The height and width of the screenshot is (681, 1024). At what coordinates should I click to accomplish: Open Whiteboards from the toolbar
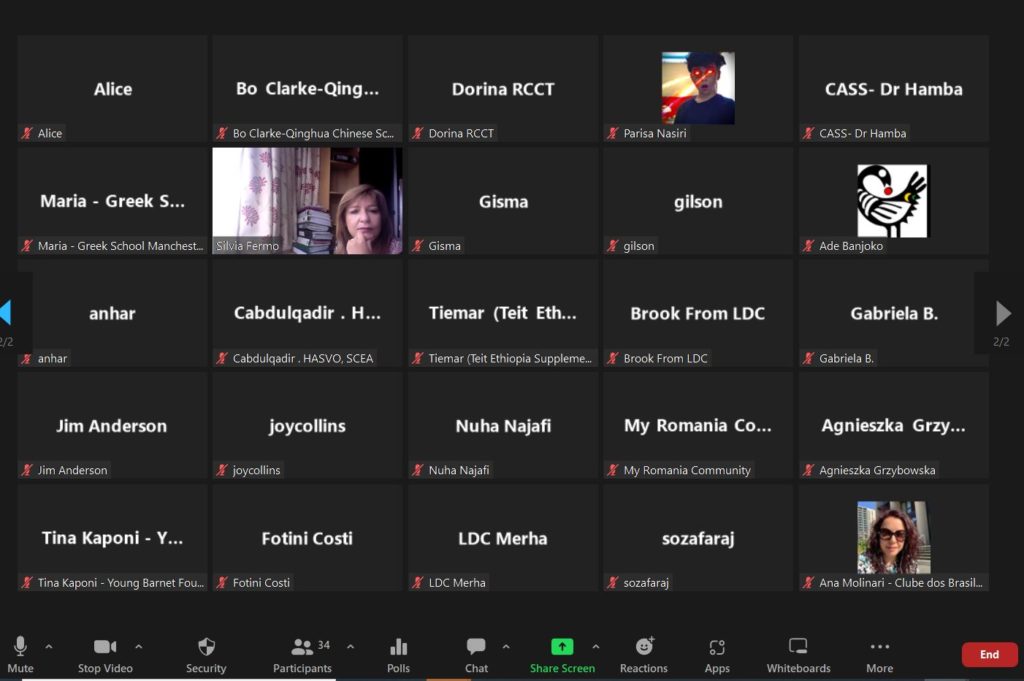798,655
